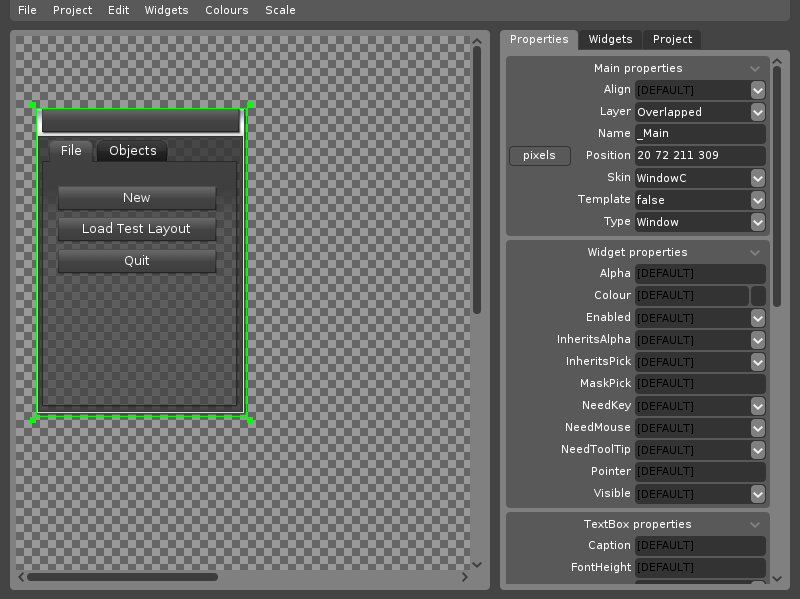Open the Scale menu

coord(280,10)
